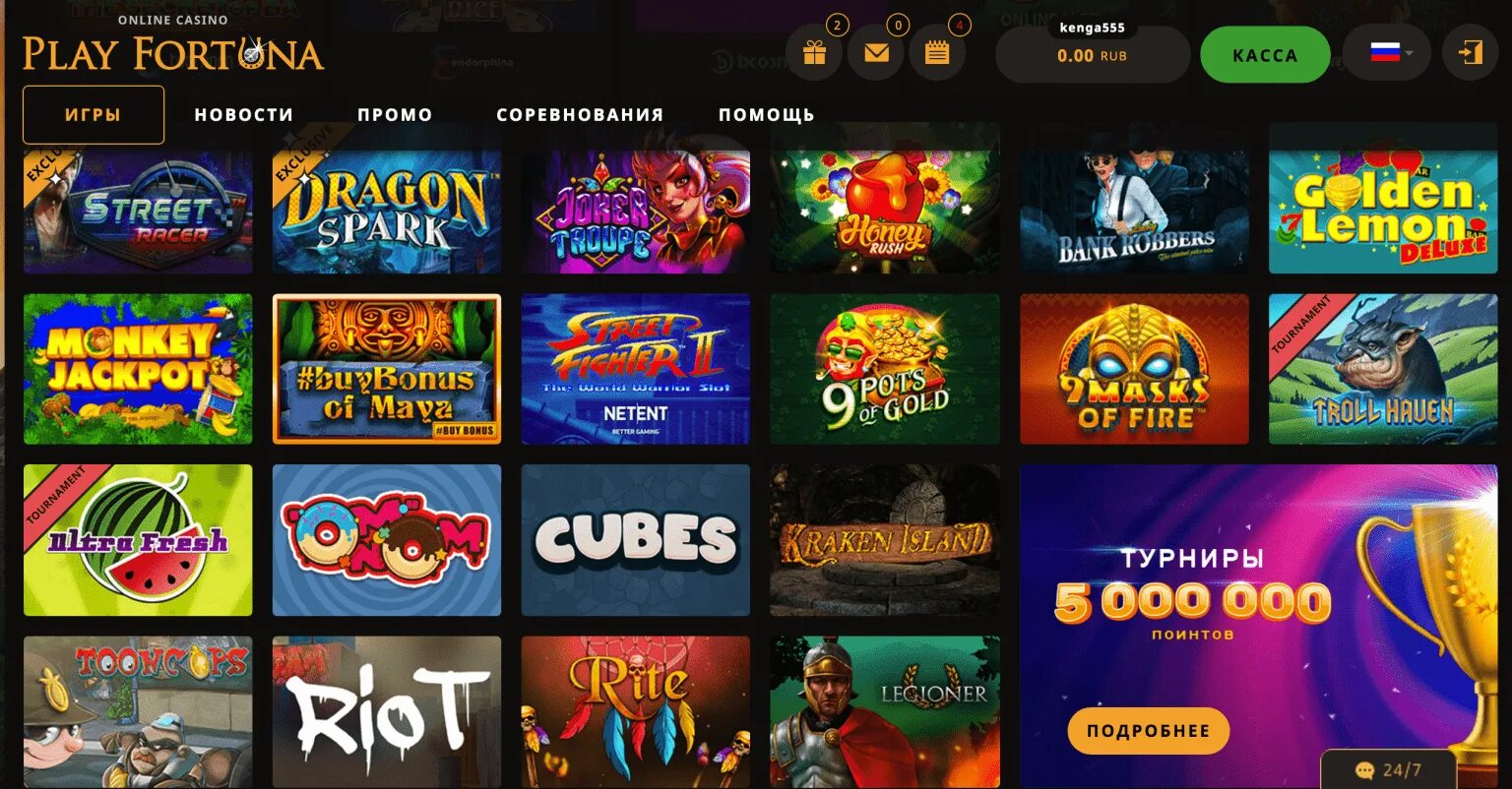1512x789 pixels.
Task: Click the green КАССА button
Action: [x=1265, y=55]
